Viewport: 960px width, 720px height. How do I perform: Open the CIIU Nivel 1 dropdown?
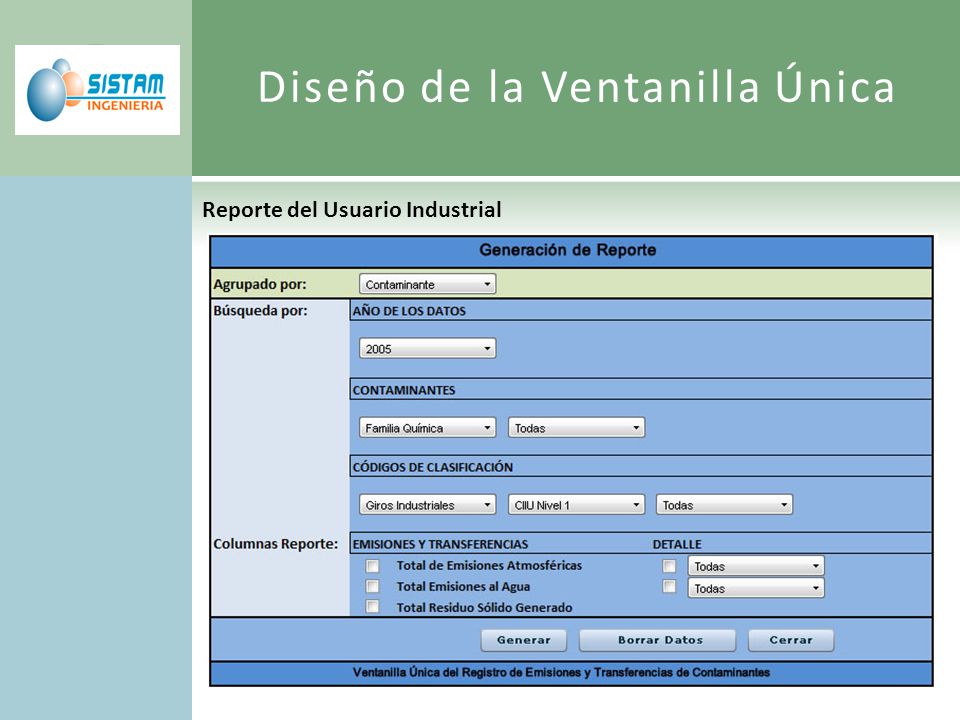coord(576,504)
